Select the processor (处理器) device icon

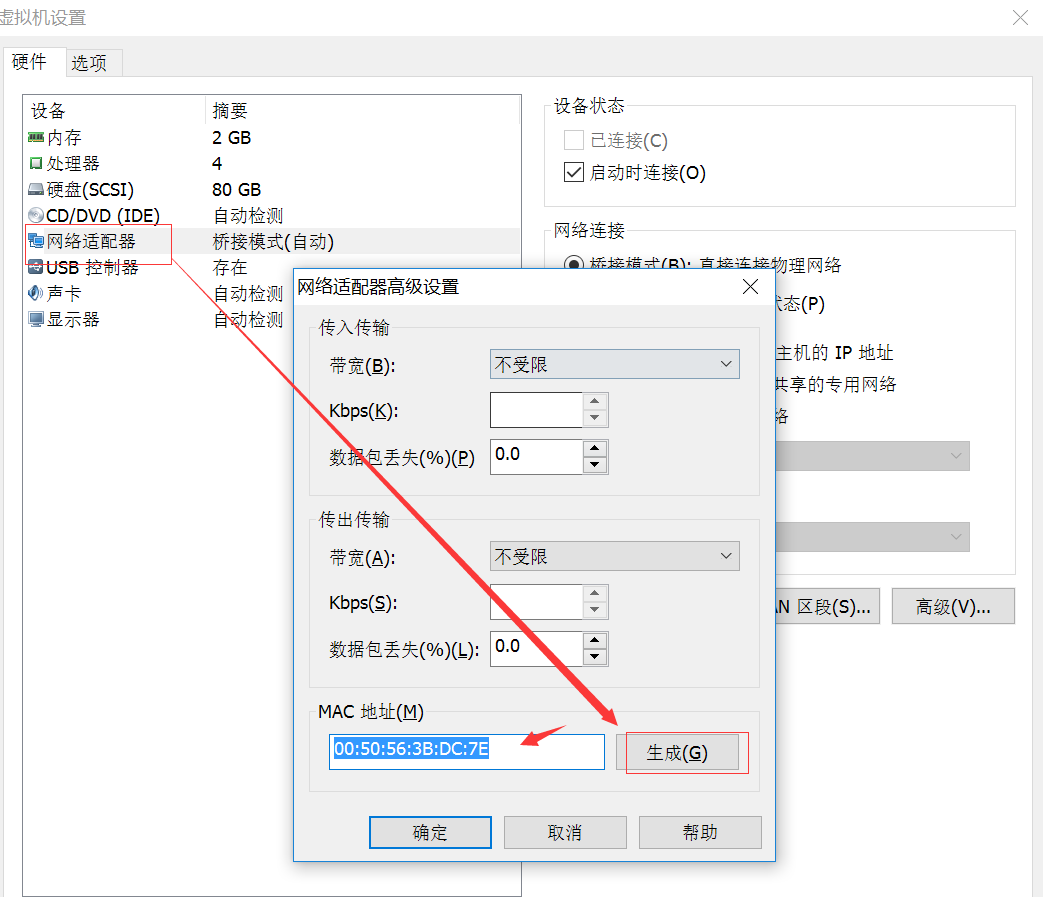pos(36,163)
